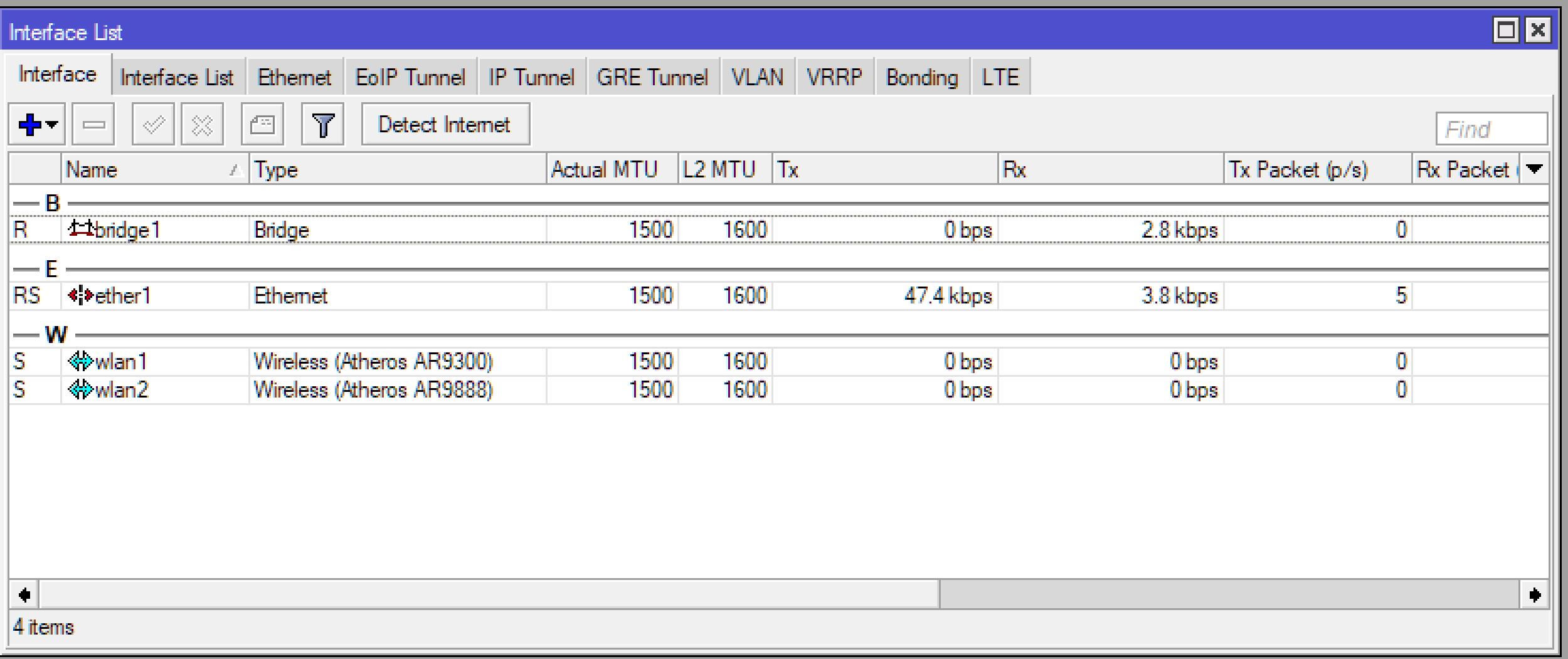Click Wireless (Atheros AR9888) type cell

398,390
